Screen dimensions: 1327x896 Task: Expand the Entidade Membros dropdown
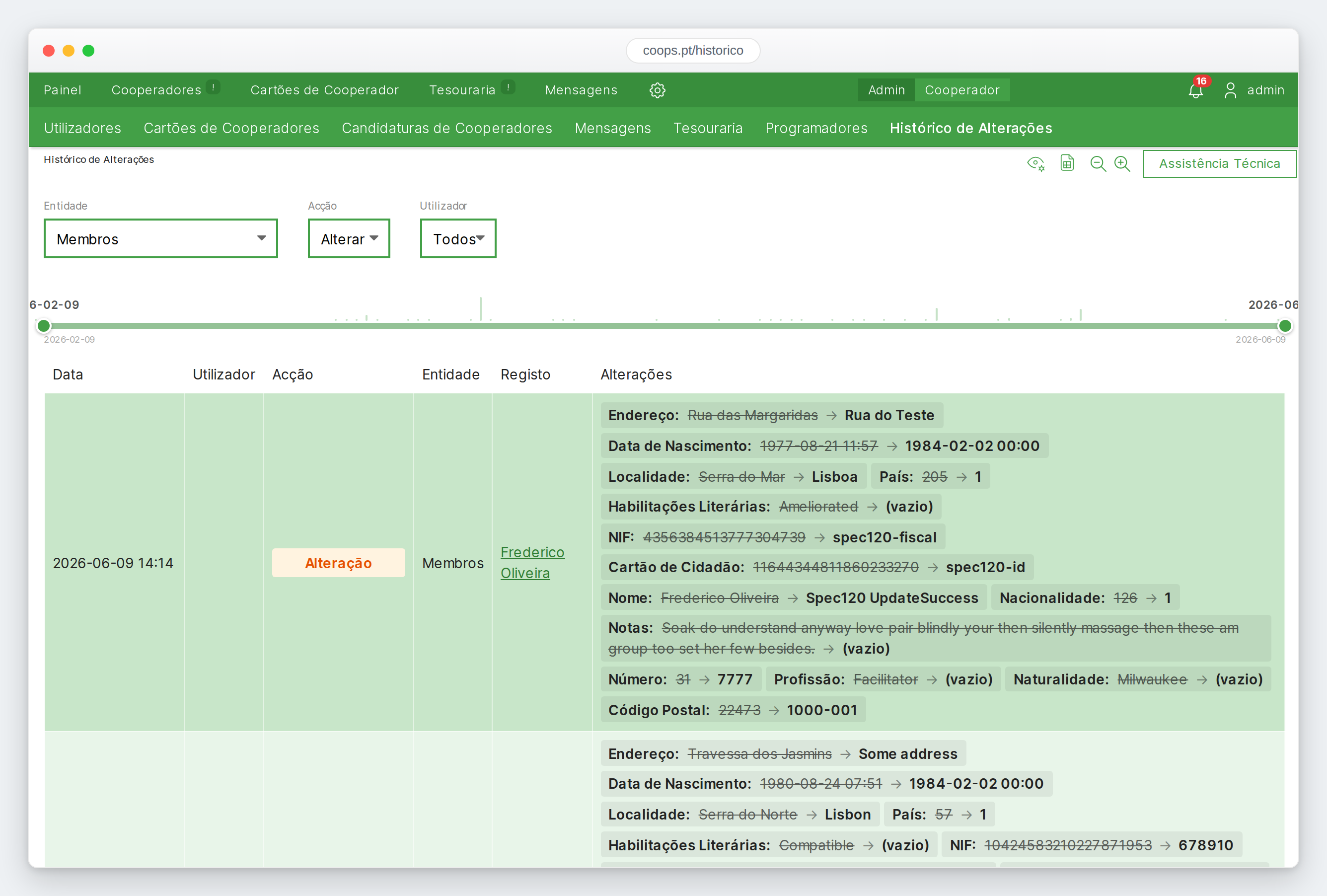tap(160, 239)
